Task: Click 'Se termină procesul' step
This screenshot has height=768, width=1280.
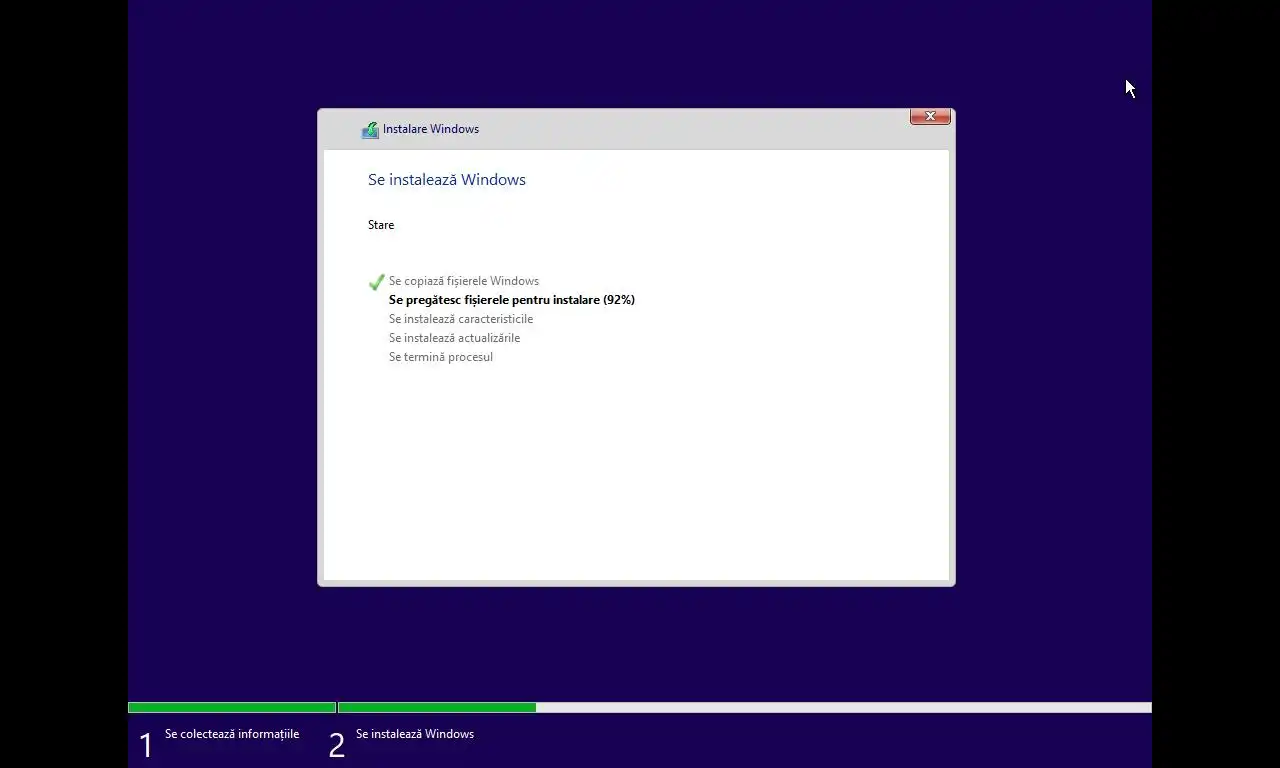Action: 441,357
